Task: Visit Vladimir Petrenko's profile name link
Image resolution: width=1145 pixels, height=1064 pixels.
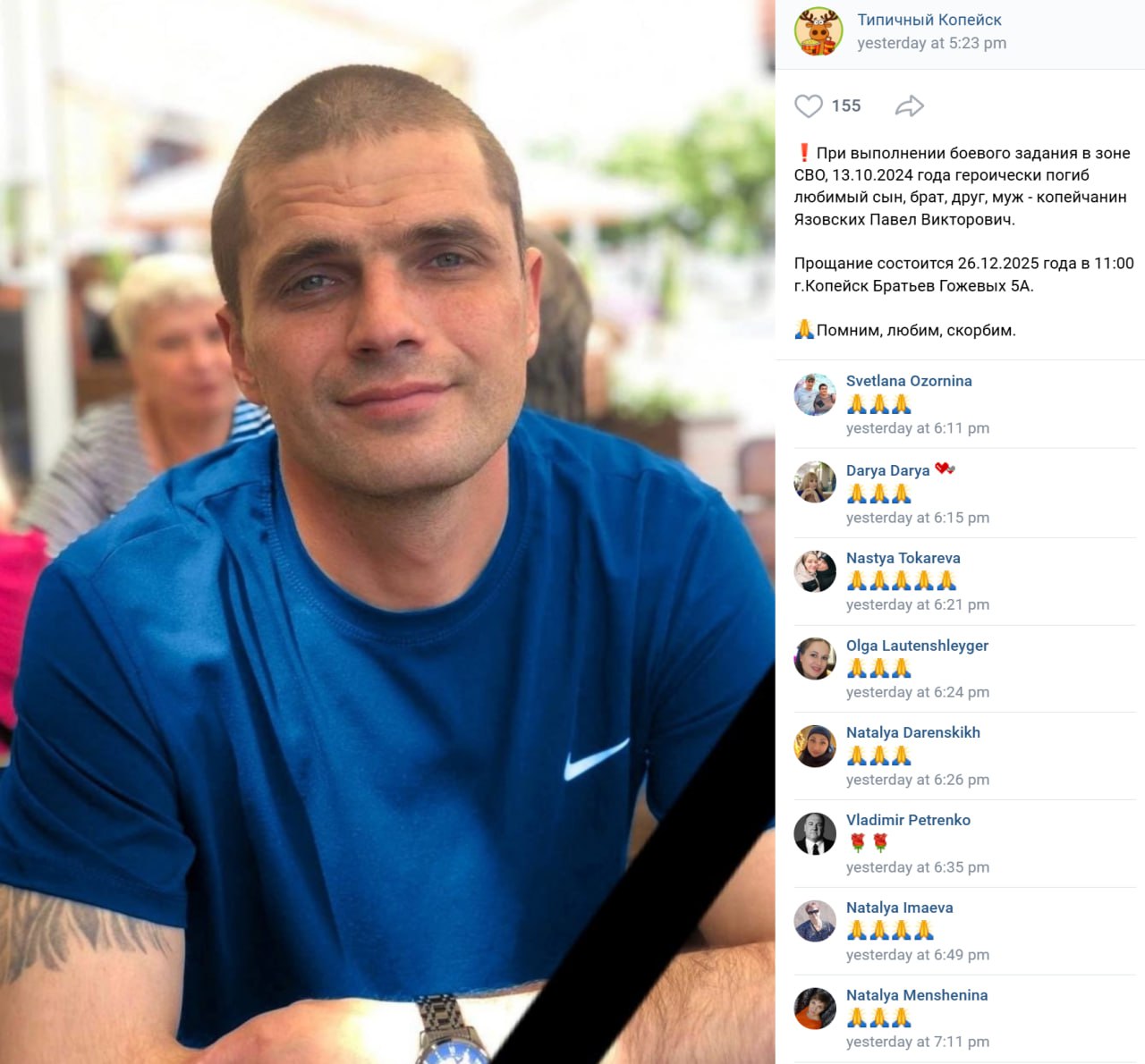Action: point(908,820)
